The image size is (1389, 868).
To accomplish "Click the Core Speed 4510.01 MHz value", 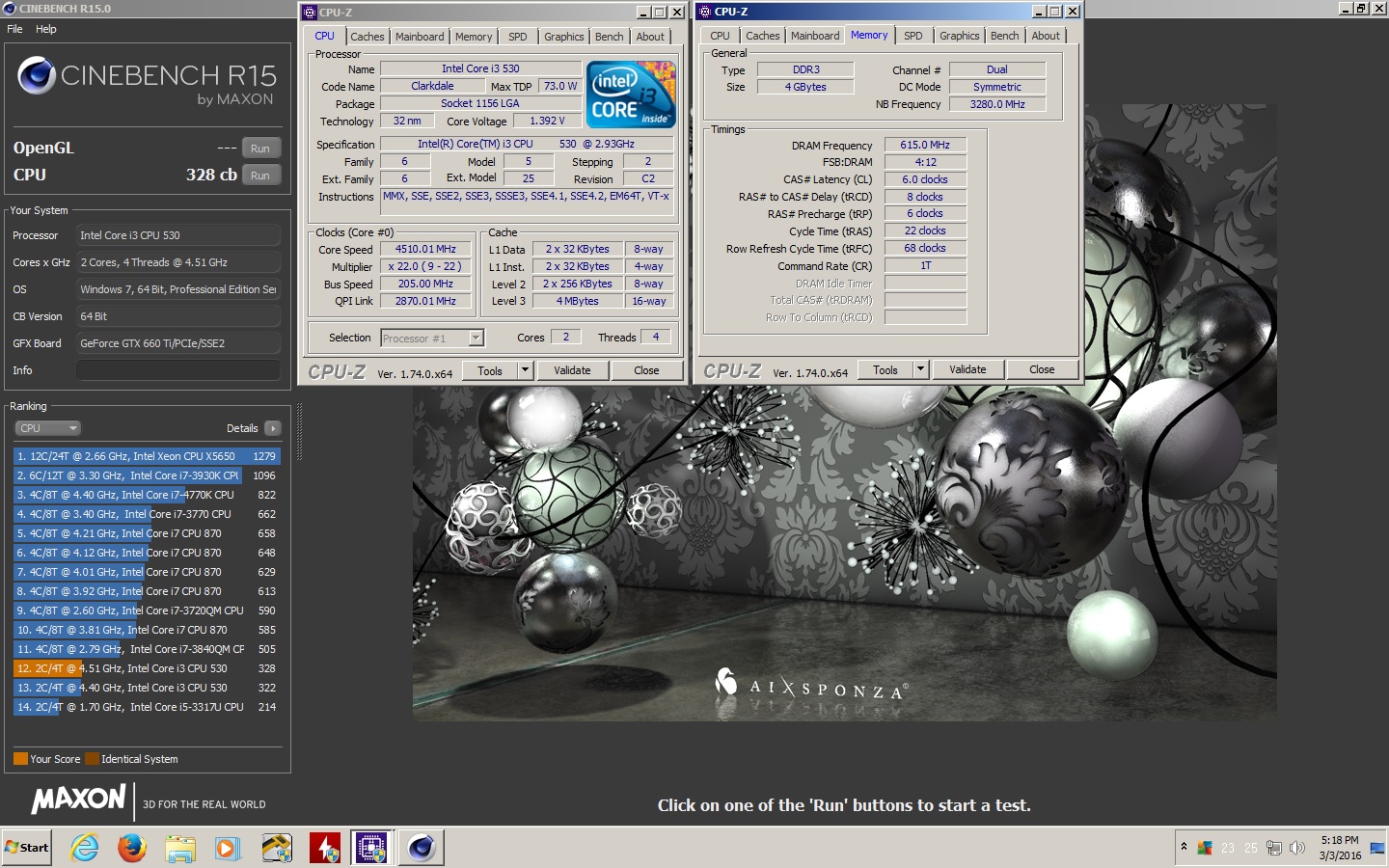I will pos(425,249).
